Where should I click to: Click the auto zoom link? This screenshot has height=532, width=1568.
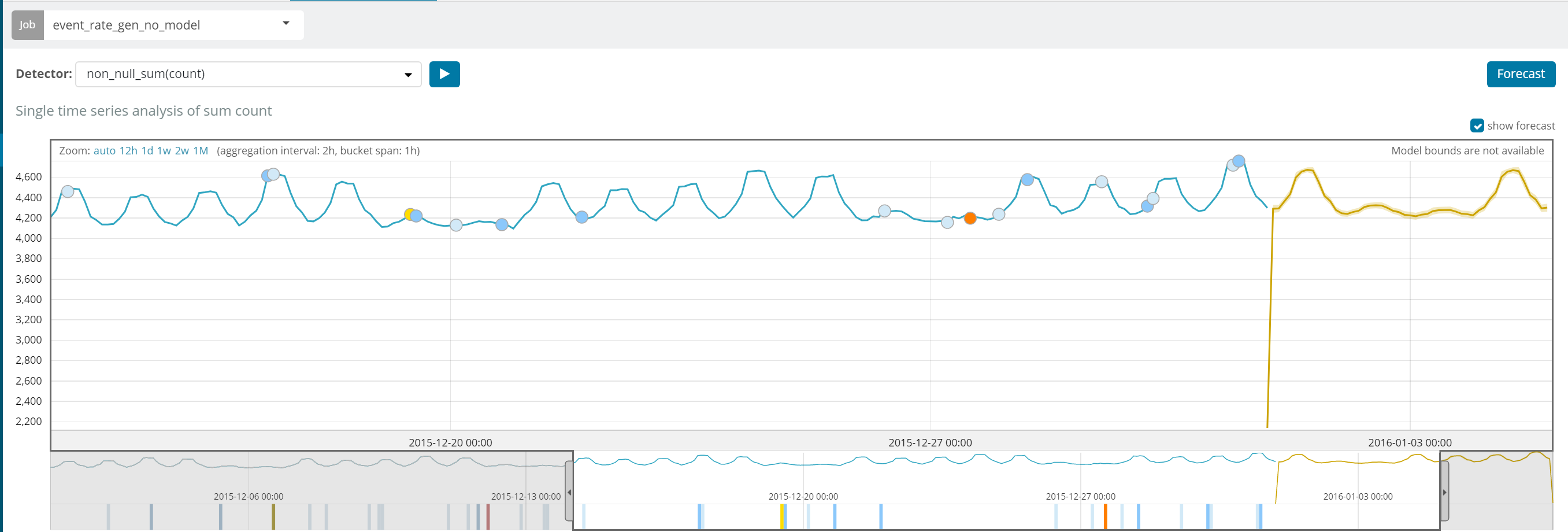(x=104, y=150)
